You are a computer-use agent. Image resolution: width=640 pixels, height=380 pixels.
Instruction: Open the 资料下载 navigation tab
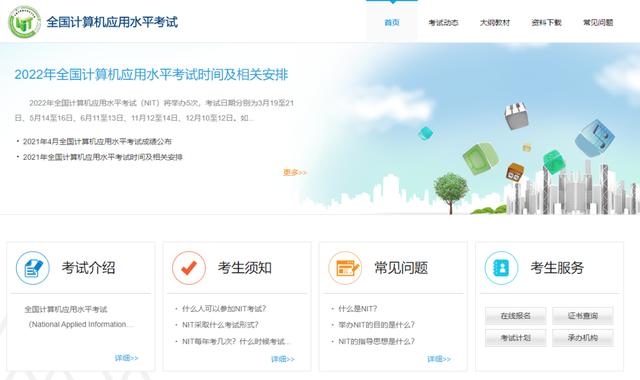click(546, 22)
